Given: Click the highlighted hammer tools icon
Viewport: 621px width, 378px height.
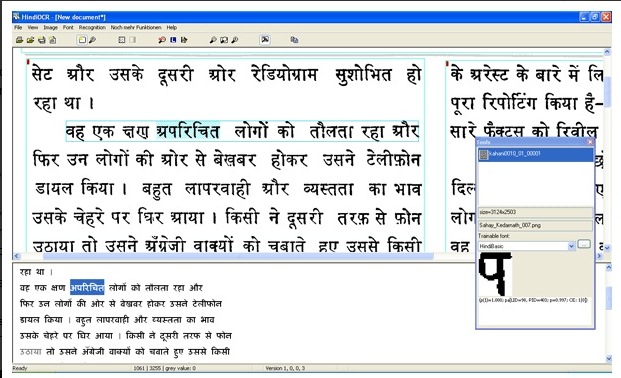Looking at the screenshot, I should pos(265,40).
